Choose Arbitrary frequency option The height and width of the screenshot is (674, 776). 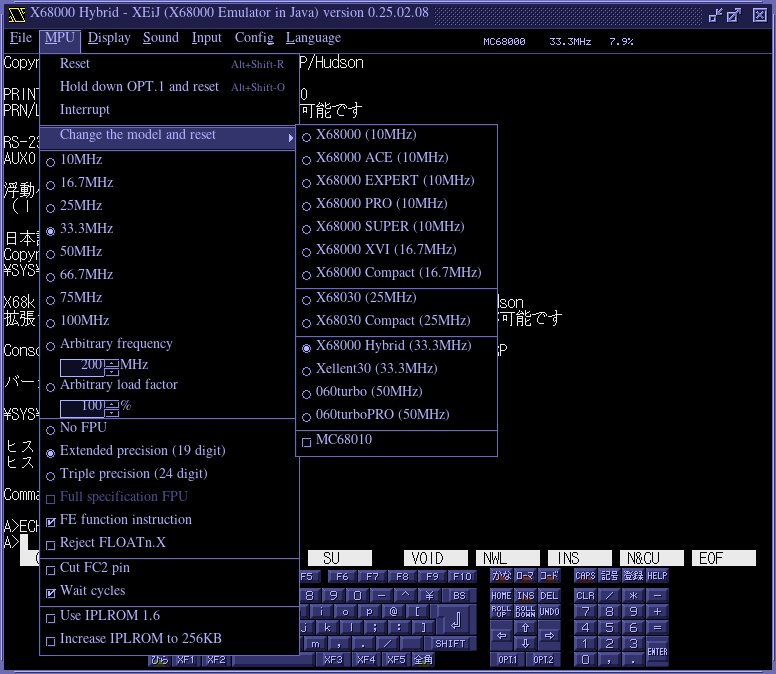[169, 343]
